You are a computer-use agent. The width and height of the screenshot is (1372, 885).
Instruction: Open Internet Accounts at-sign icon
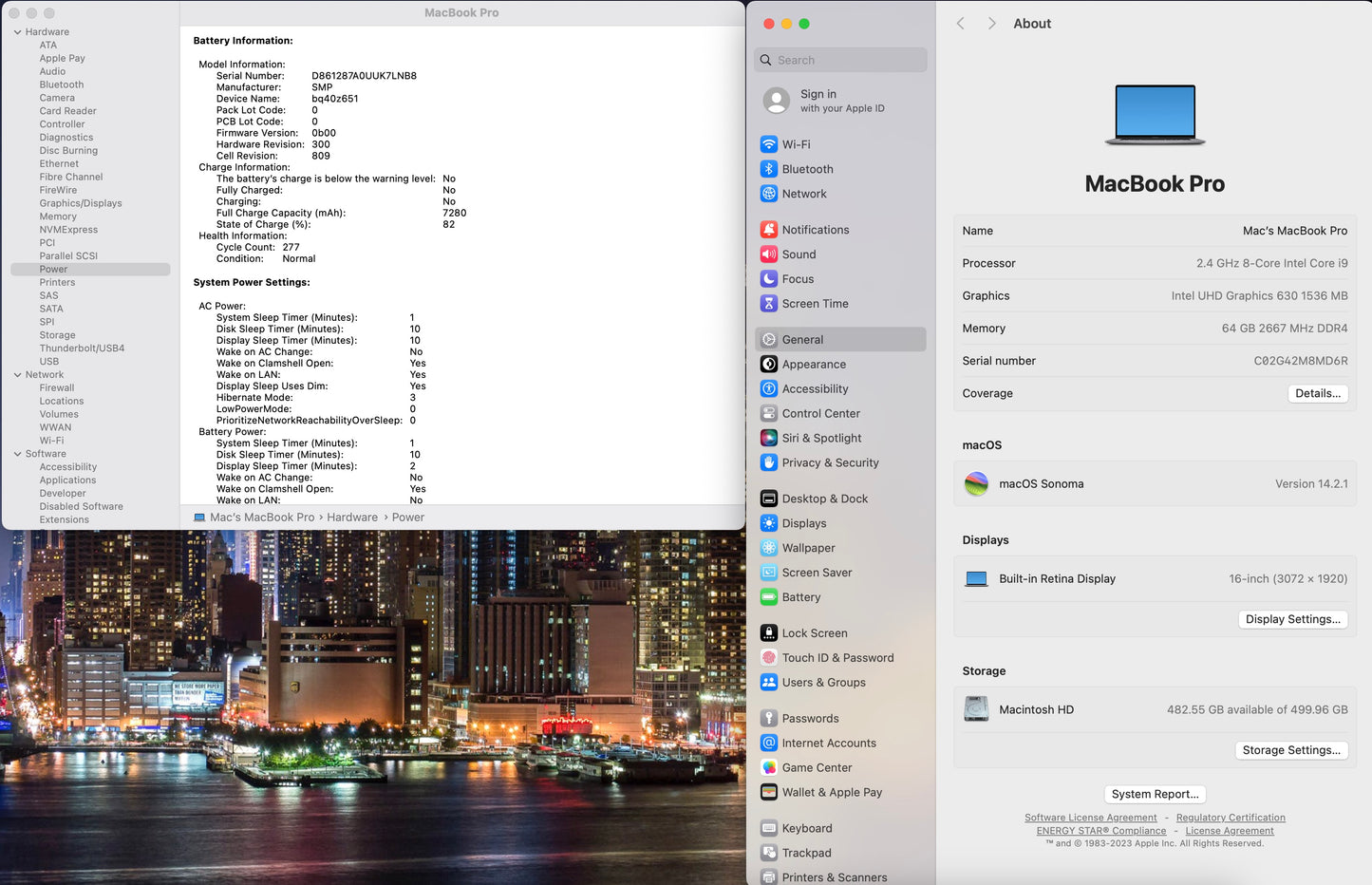click(769, 744)
